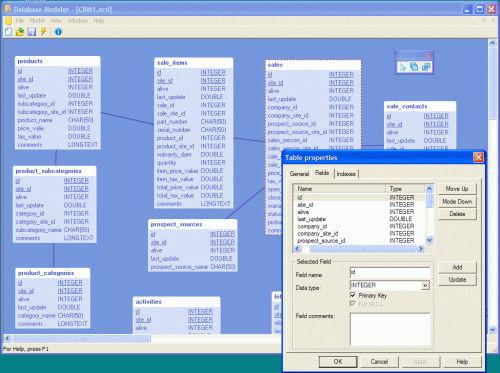Open the File menu

click(20, 21)
